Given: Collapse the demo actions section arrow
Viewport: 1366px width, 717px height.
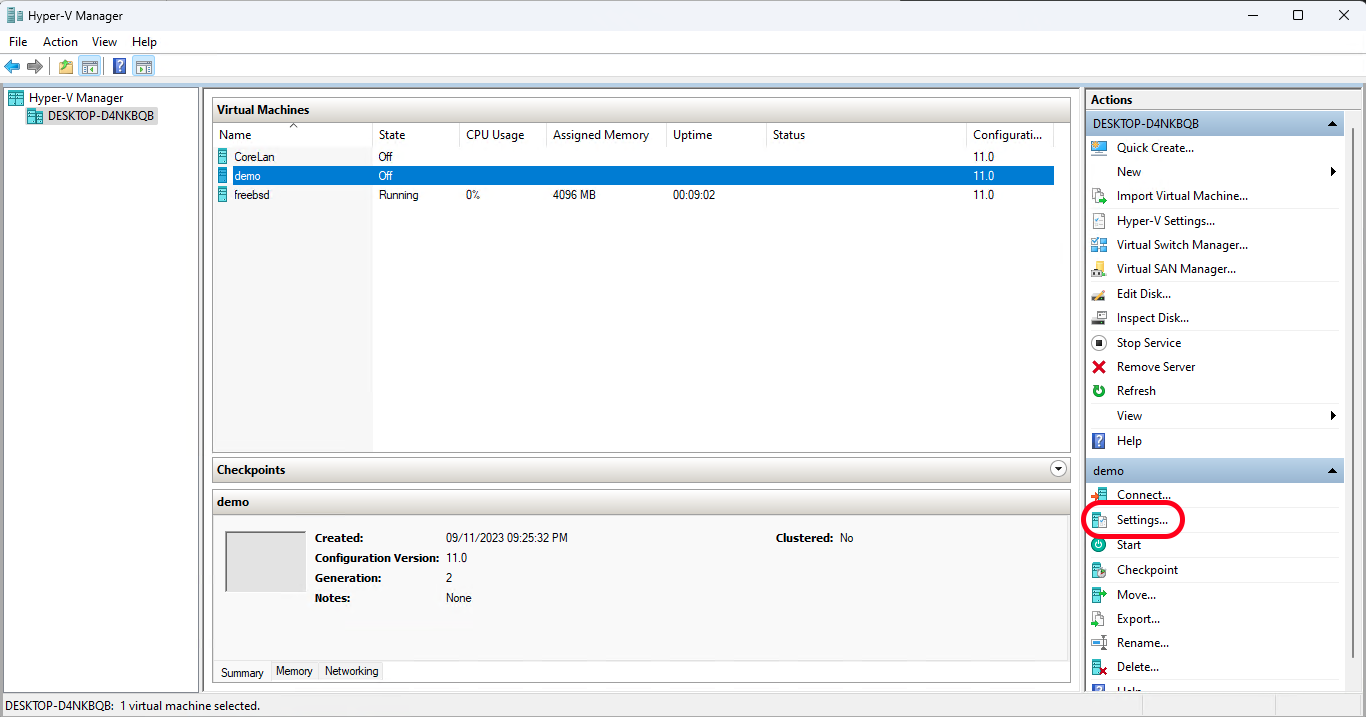Looking at the screenshot, I should click(1332, 471).
